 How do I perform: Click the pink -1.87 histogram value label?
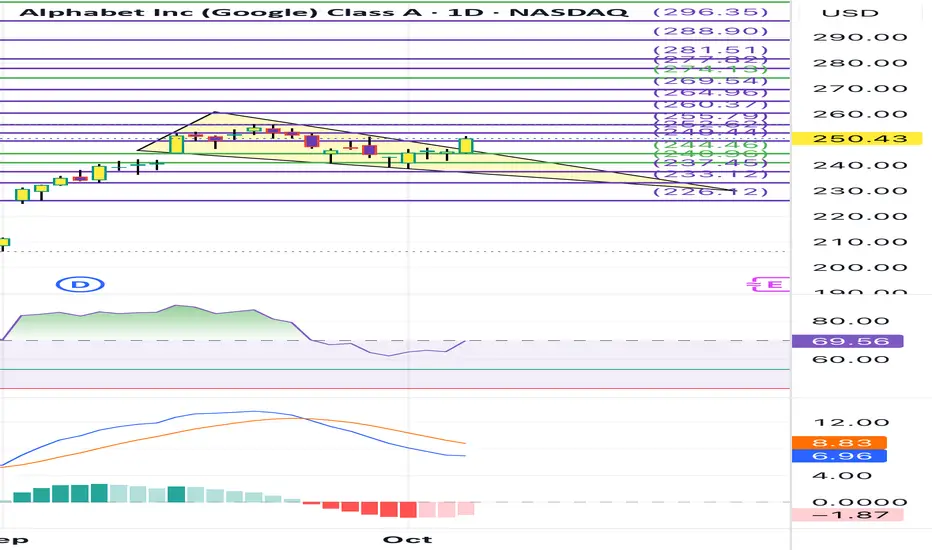(847, 515)
